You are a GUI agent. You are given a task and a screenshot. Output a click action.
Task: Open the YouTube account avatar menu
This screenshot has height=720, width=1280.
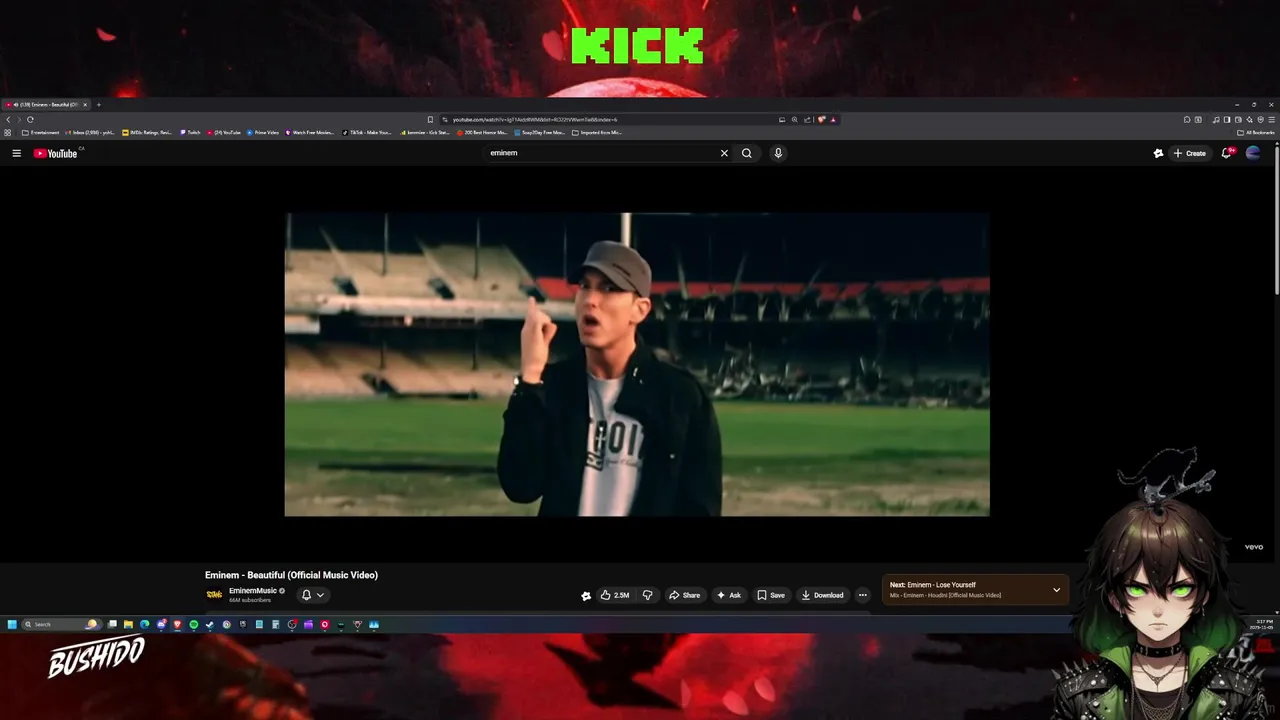[x=1253, y=153]
